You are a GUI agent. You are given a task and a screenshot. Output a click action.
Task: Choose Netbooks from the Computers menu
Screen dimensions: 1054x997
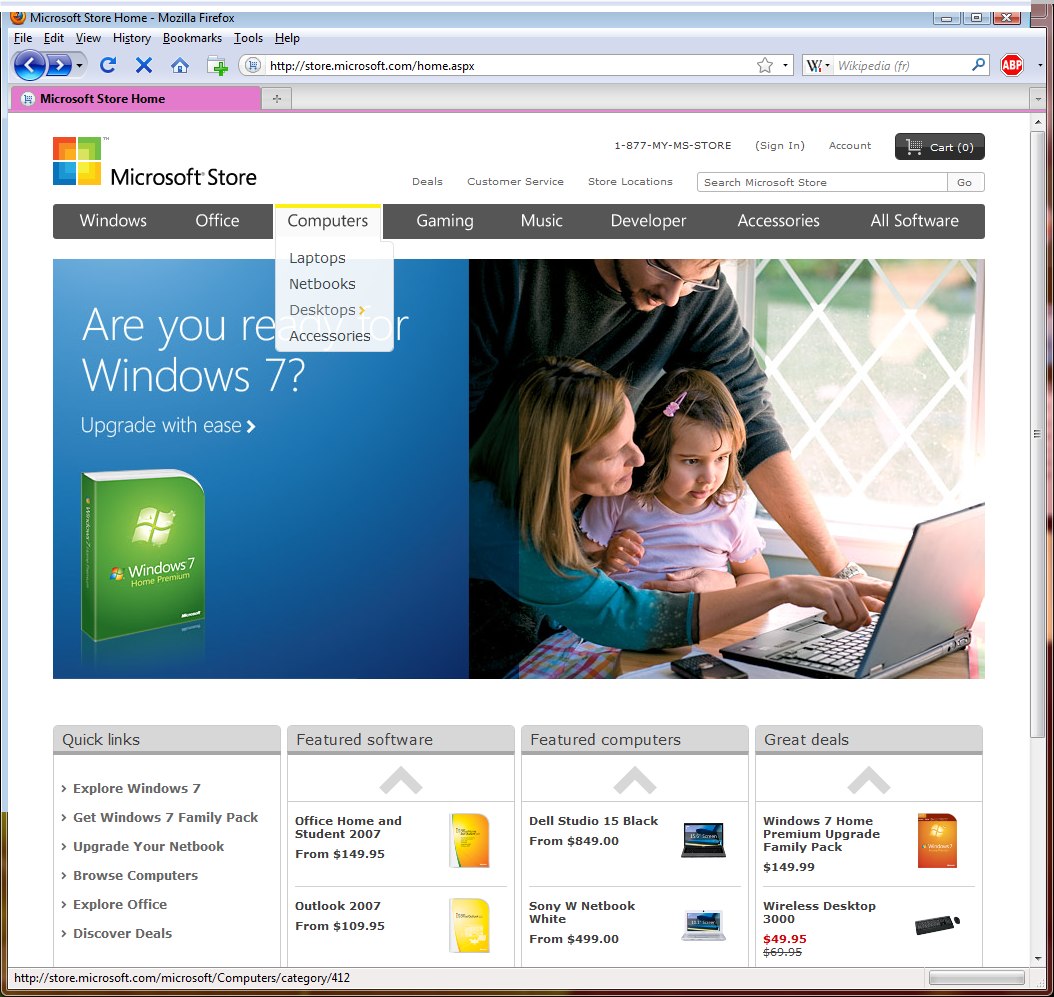(x=322, y=284)
